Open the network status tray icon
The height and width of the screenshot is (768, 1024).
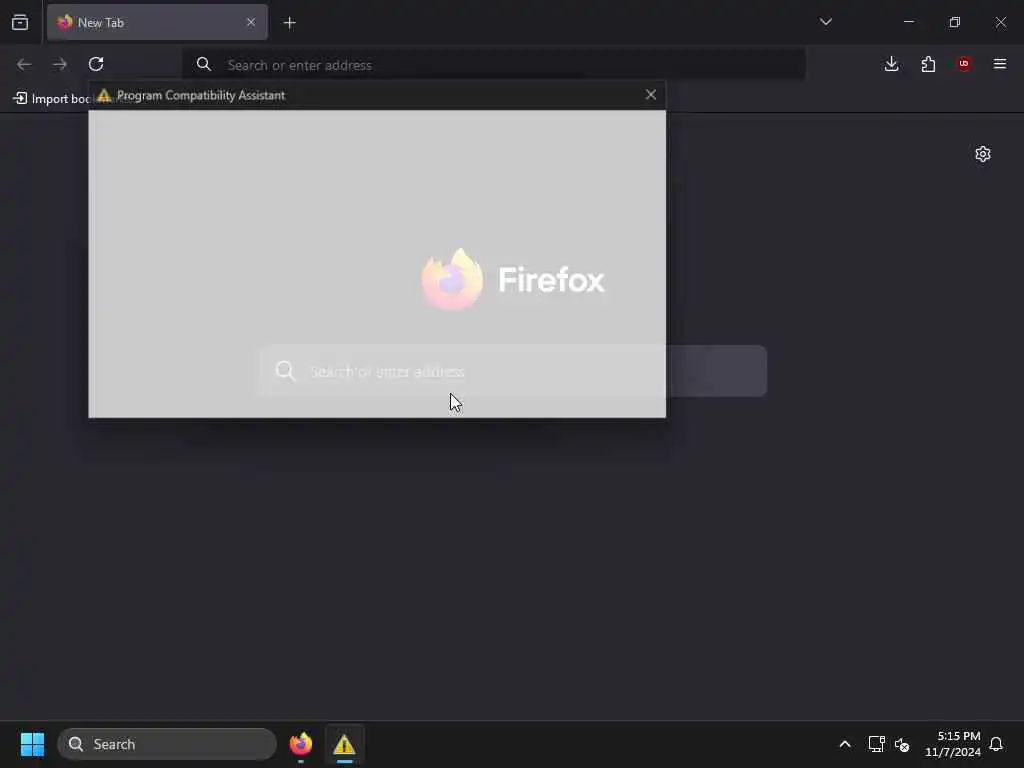(x=876, y=744)
